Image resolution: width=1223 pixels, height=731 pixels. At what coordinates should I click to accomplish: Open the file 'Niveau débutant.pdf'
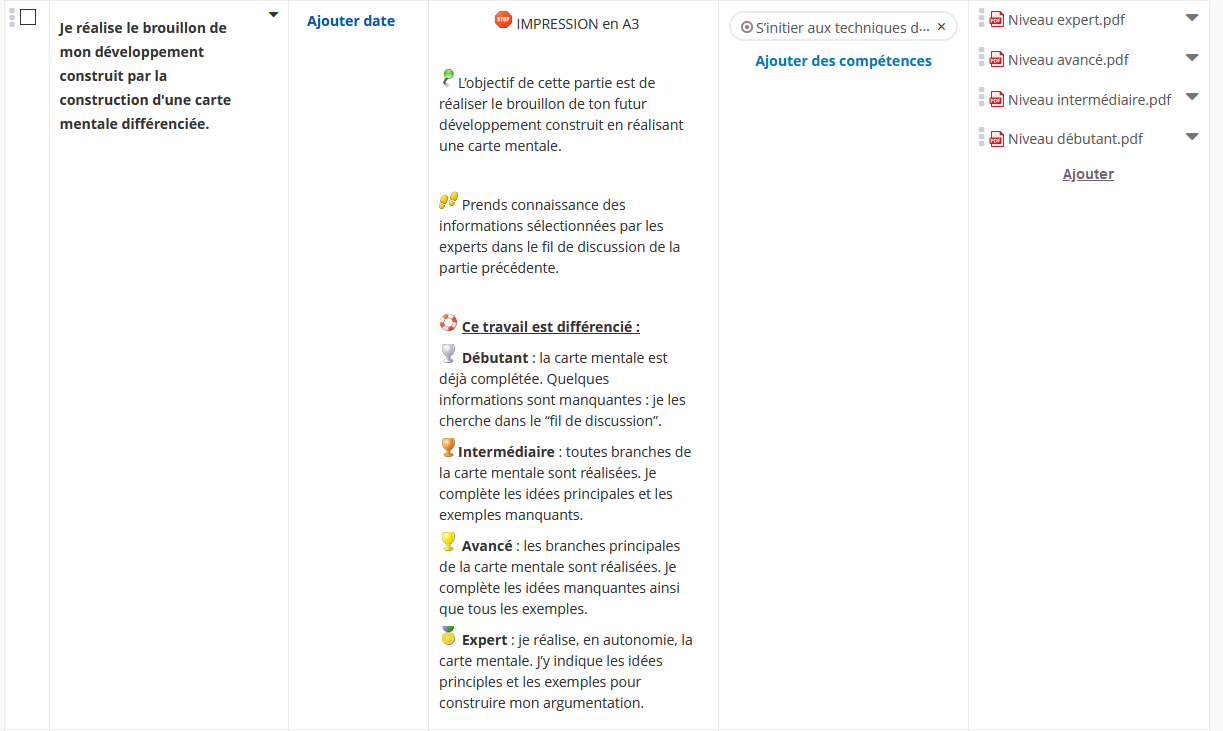[1076, 139]
